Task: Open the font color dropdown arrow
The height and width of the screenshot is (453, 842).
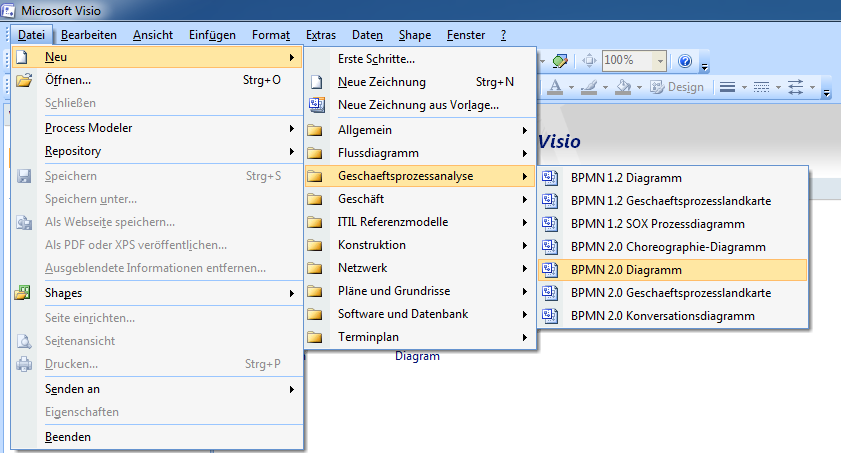Action: tap(571, 87)
